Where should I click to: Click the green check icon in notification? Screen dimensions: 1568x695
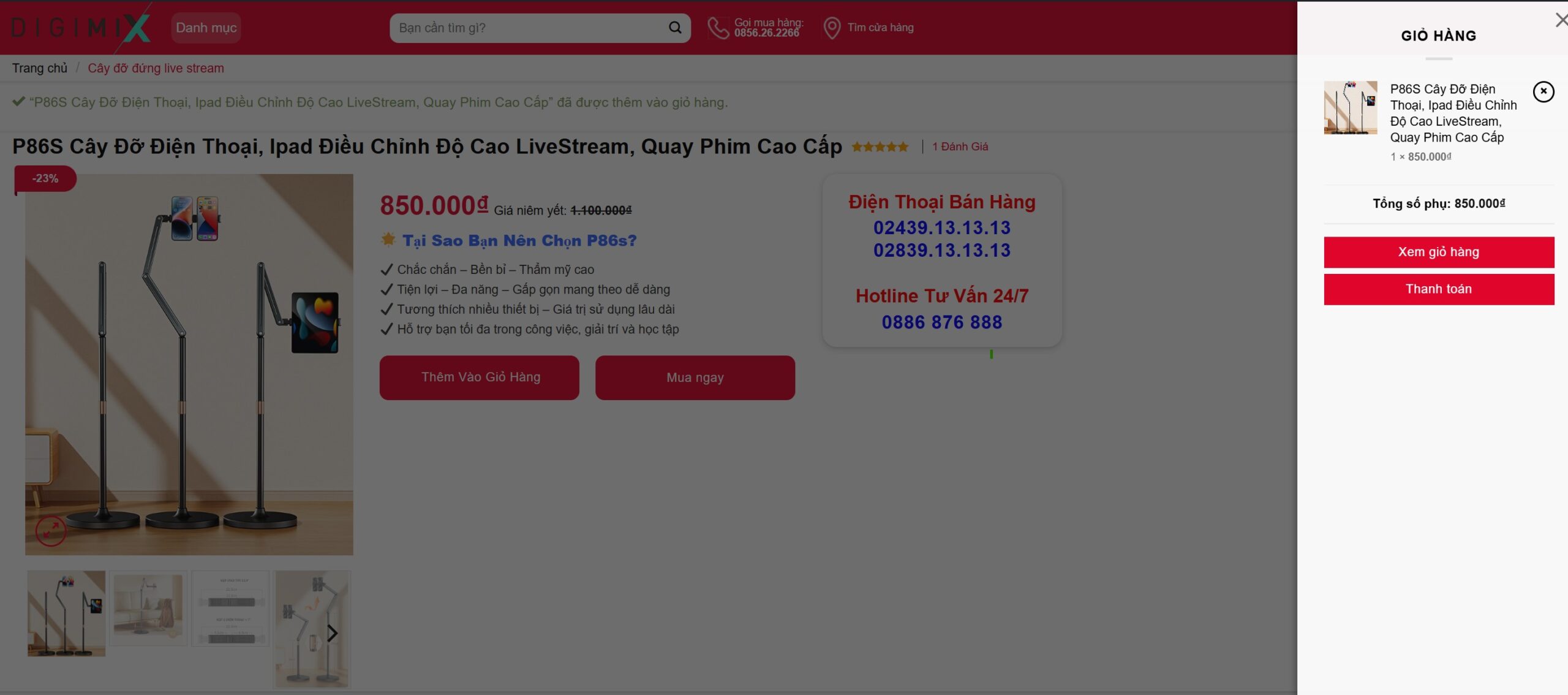click(18, 102)
